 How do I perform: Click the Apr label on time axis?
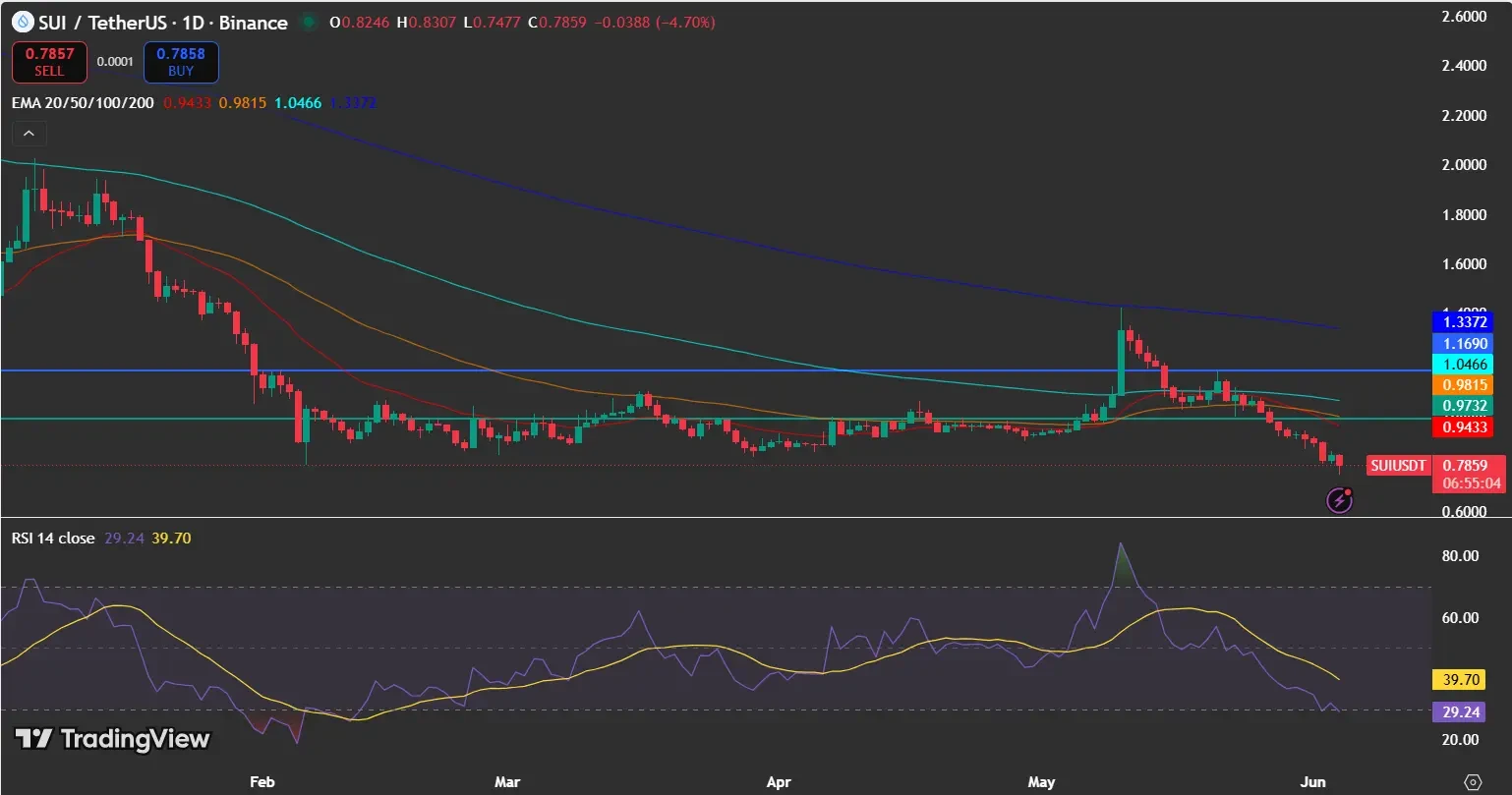[x=779, y=782]
